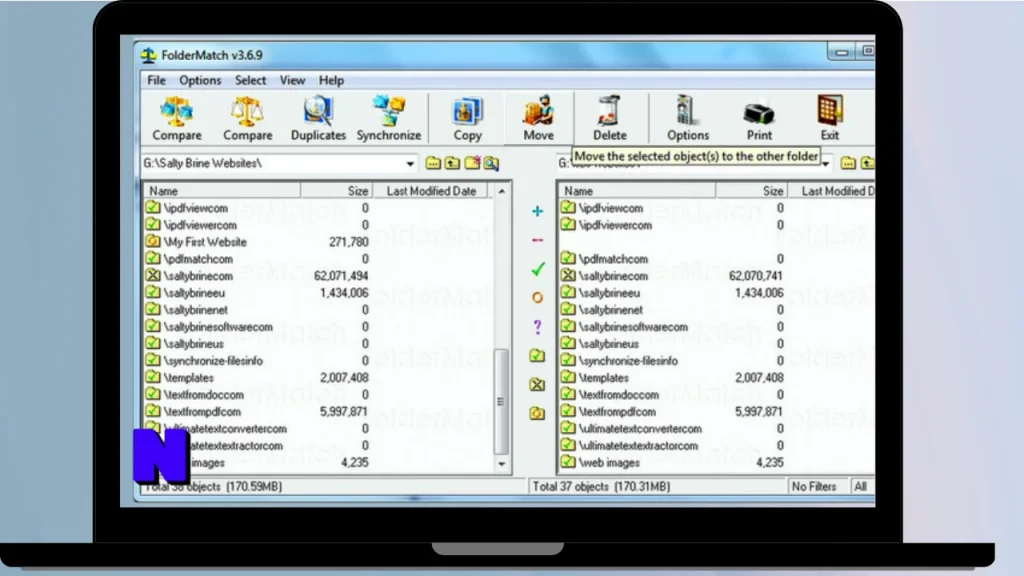Click the purple question mark icon
This screenshot has height=576, width=1024.
pos(537,327)
